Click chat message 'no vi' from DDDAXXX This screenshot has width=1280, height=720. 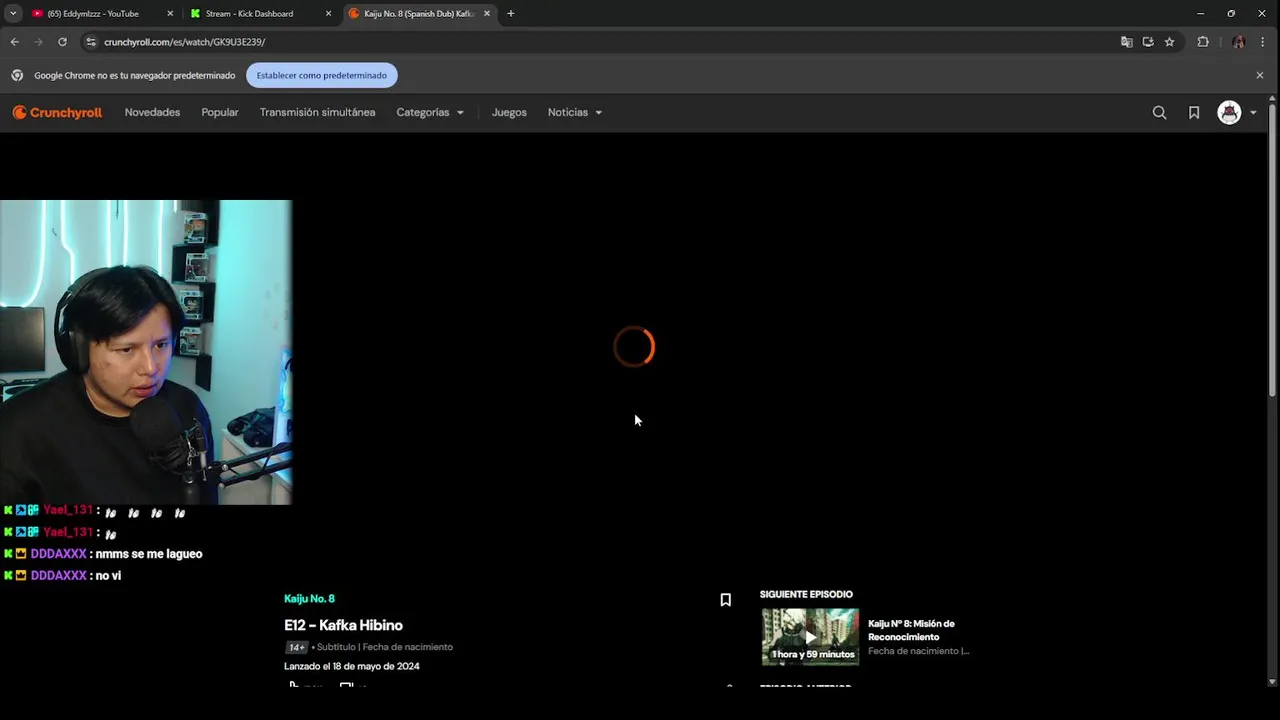108,576
